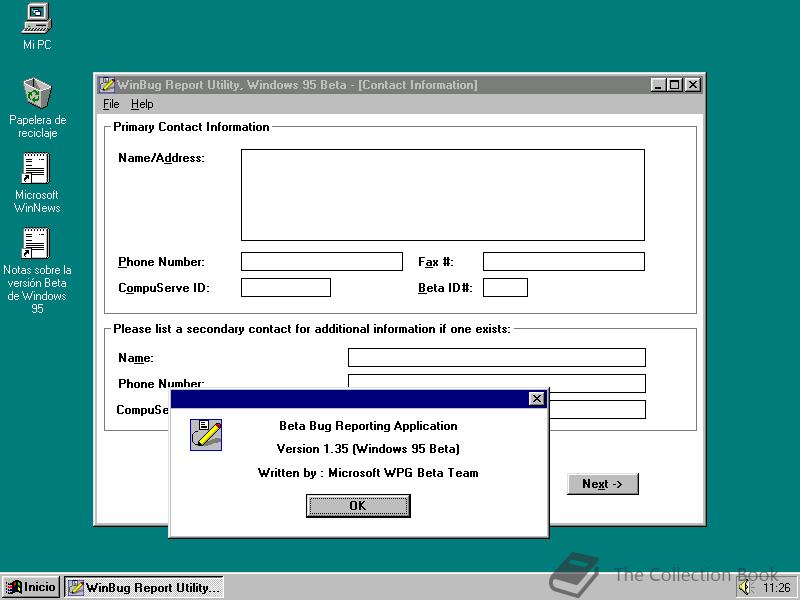Close the WinBug Report Utility window
Screen dimensions: 800x600
coord(692,85)
